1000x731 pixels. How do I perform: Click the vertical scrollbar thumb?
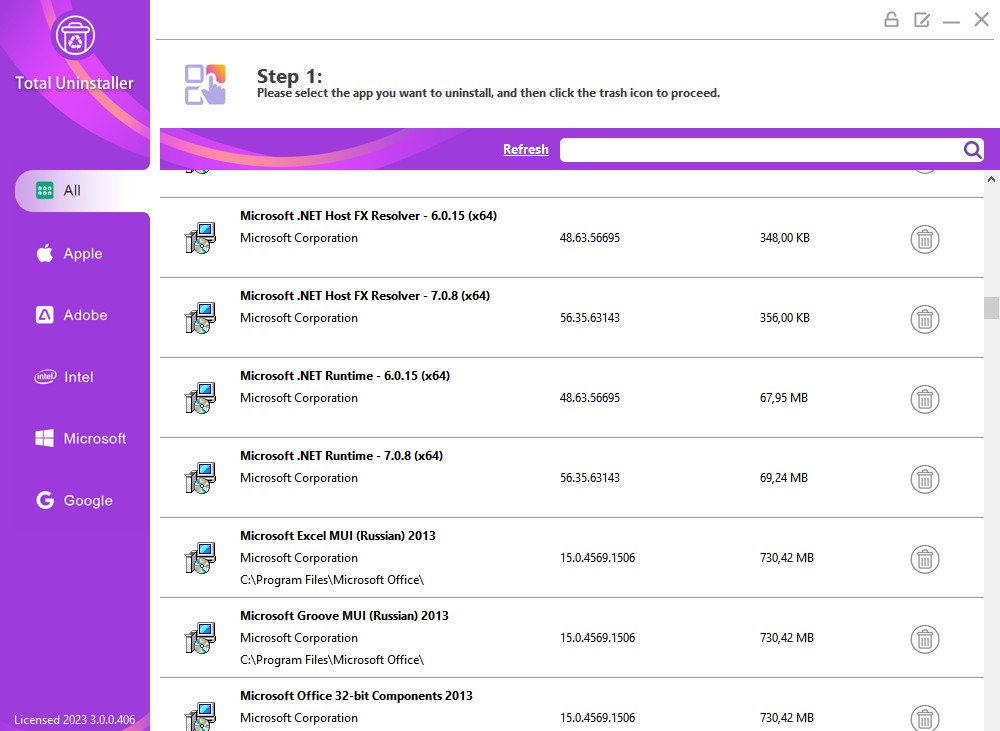coord(991,308)
